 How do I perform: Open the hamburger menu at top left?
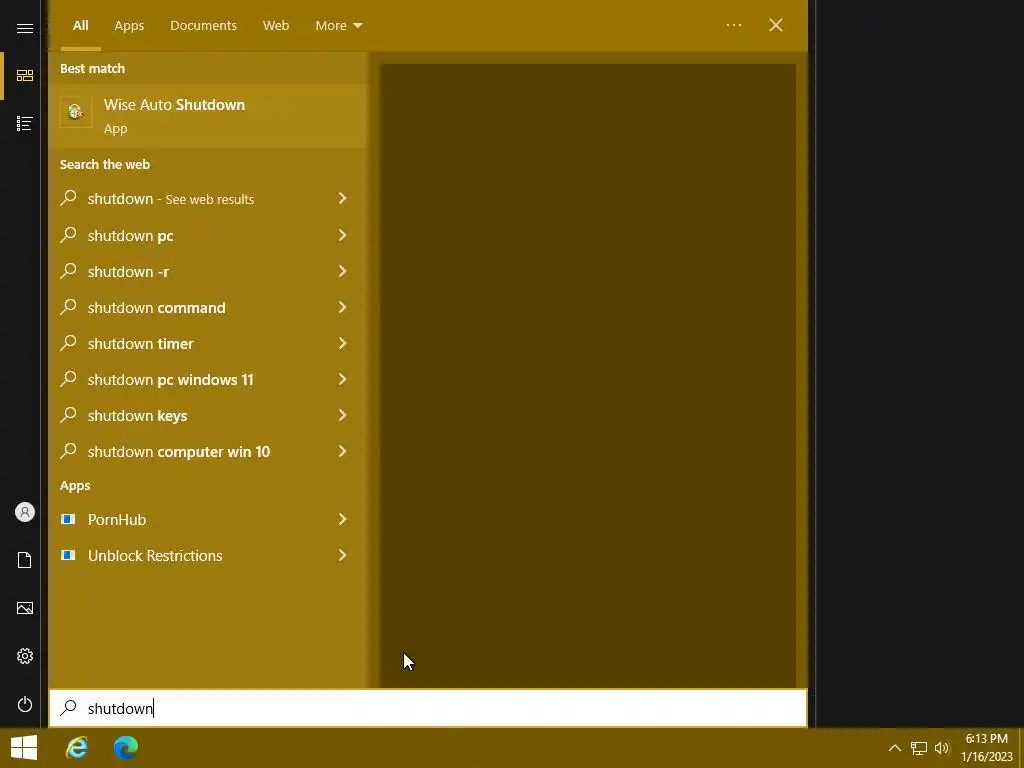point(25,28)
